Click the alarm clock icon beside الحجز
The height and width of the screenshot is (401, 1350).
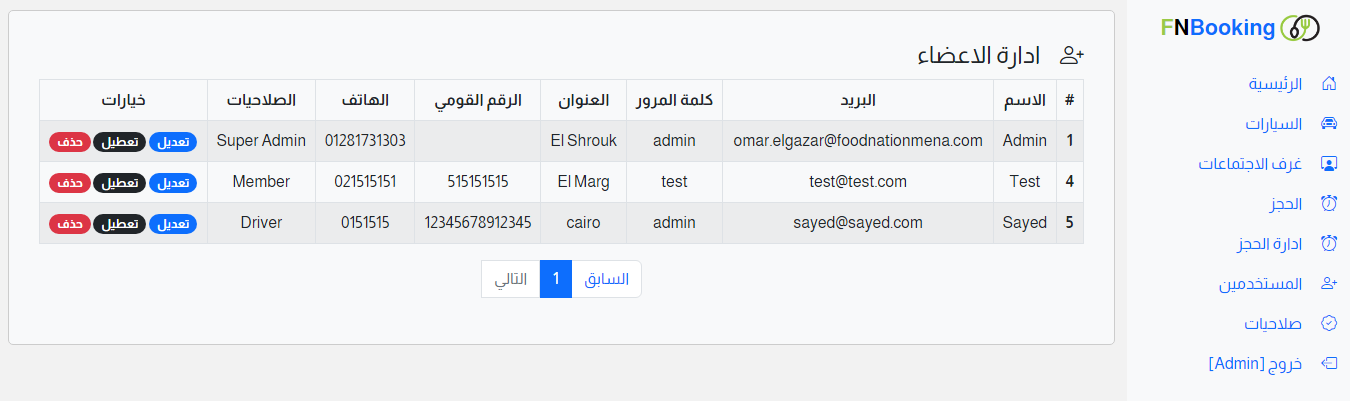tap(1329, 204)
